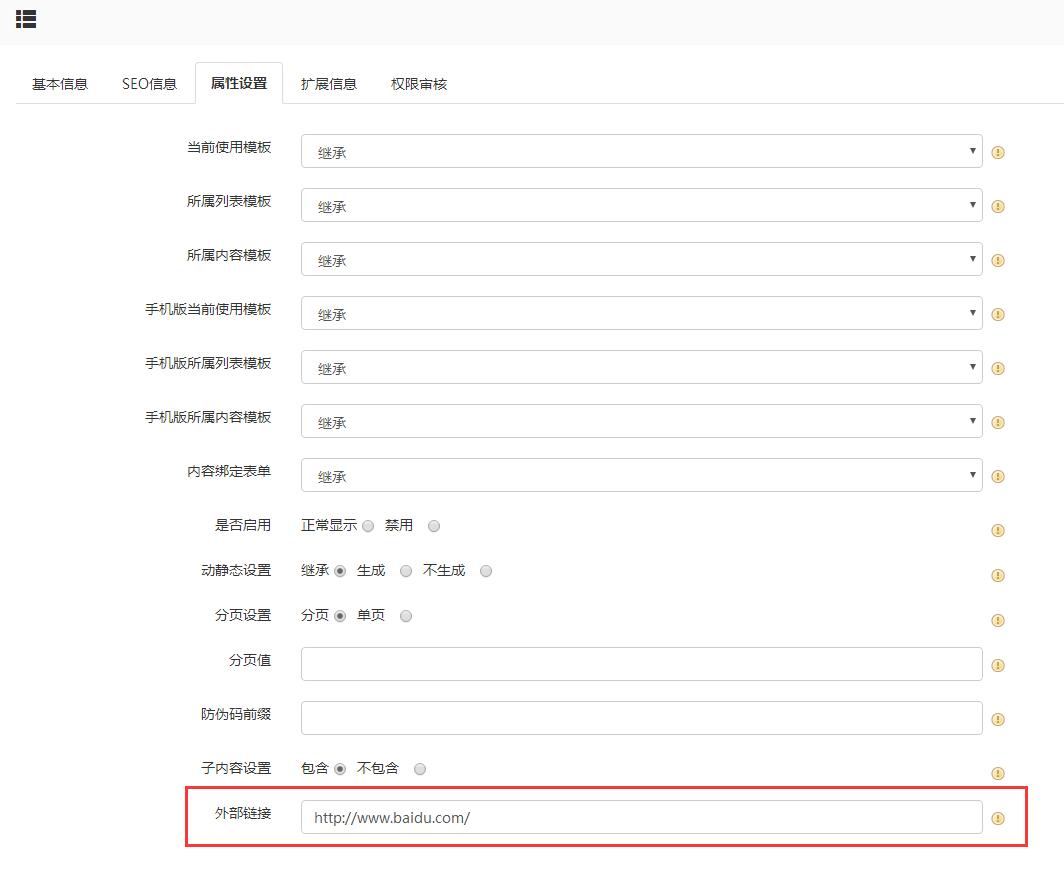Open the 手机版当前使用模板 dropdown

click(x=640, y=313)
